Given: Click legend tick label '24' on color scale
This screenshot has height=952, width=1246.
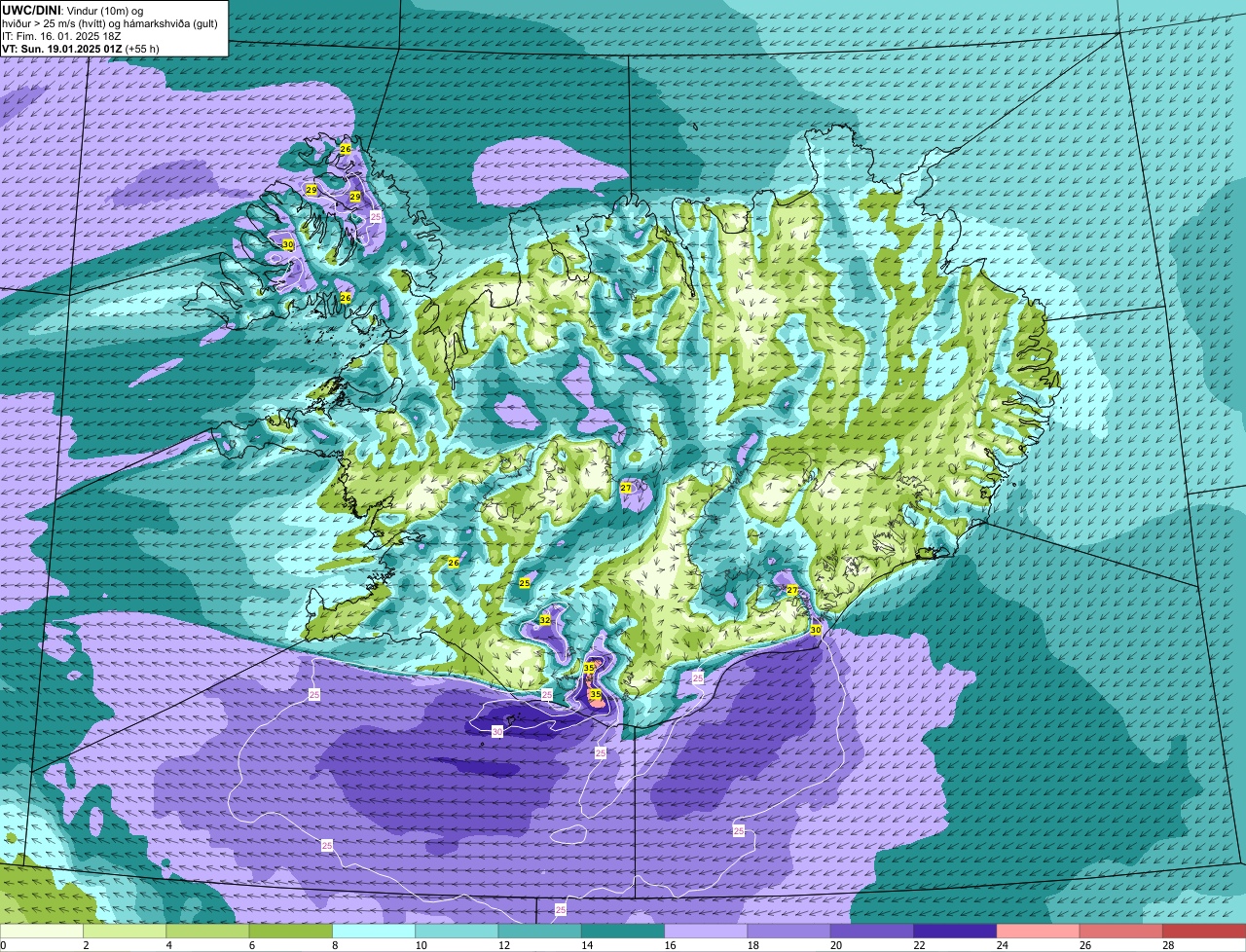Looking at the screenshot, I should pos(1002,945).
